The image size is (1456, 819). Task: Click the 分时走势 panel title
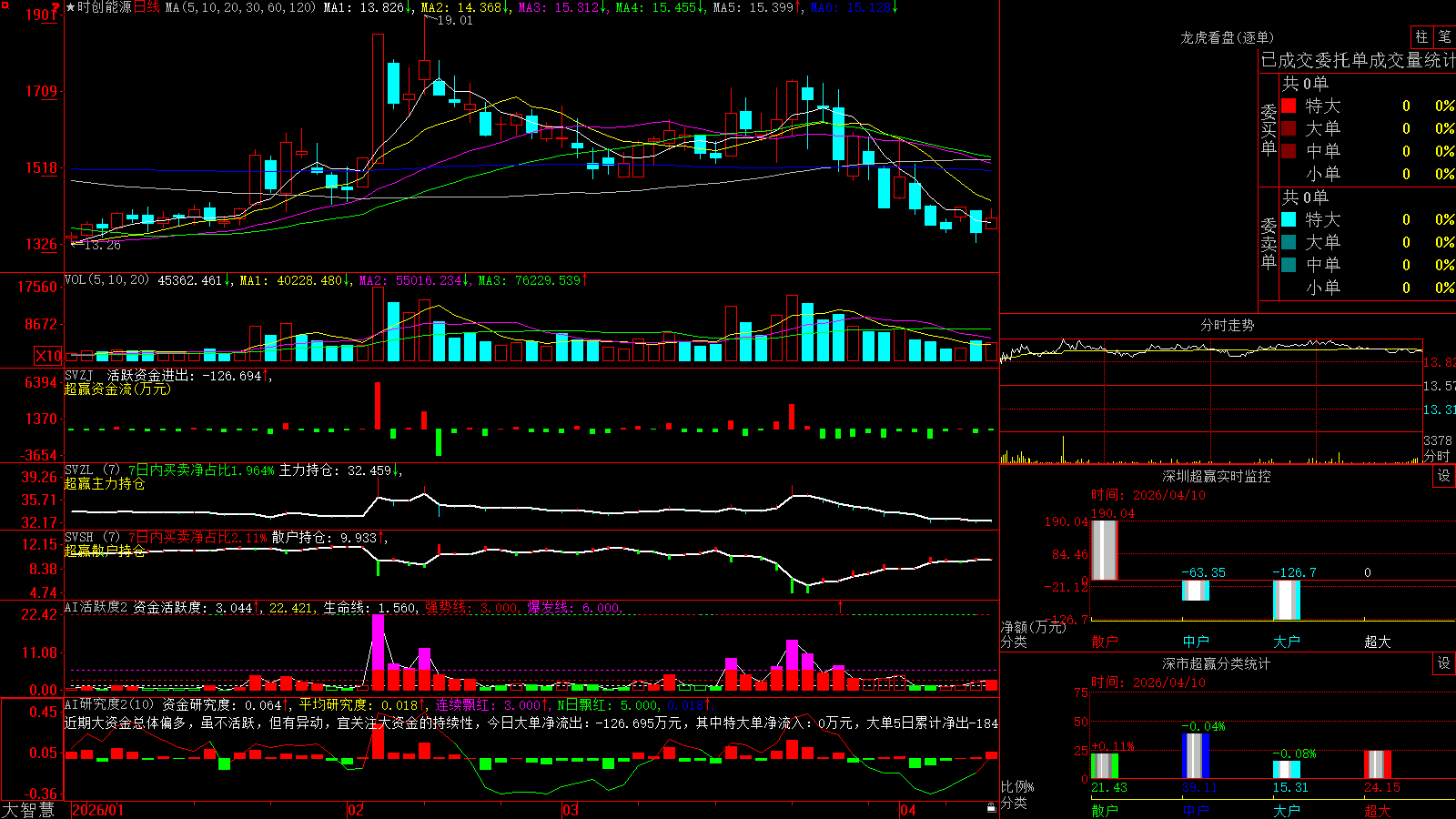point(1227,325)
